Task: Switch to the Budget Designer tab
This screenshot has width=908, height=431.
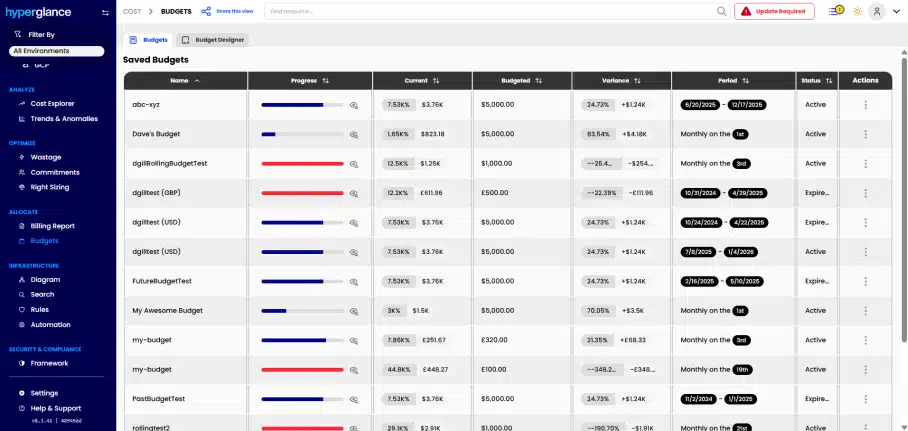Action: [x=212, y=40]
